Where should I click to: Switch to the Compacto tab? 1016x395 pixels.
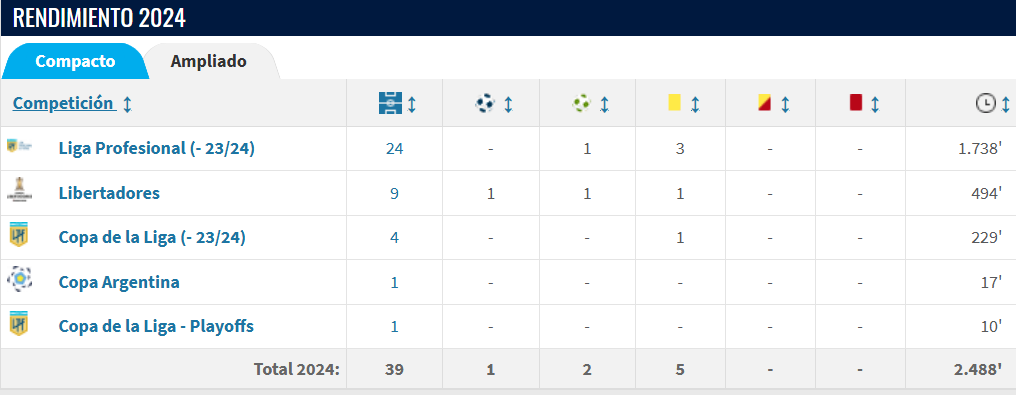pos(75,62)
